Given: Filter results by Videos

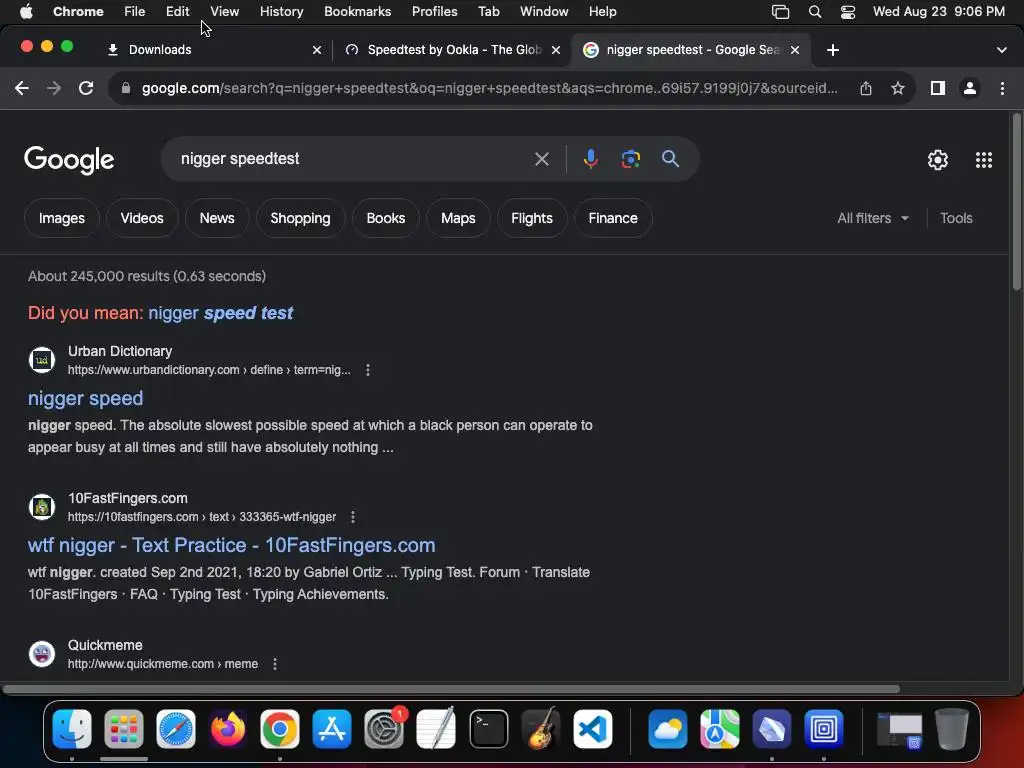Looking at the screenshot, I should [x=142, y=218].
